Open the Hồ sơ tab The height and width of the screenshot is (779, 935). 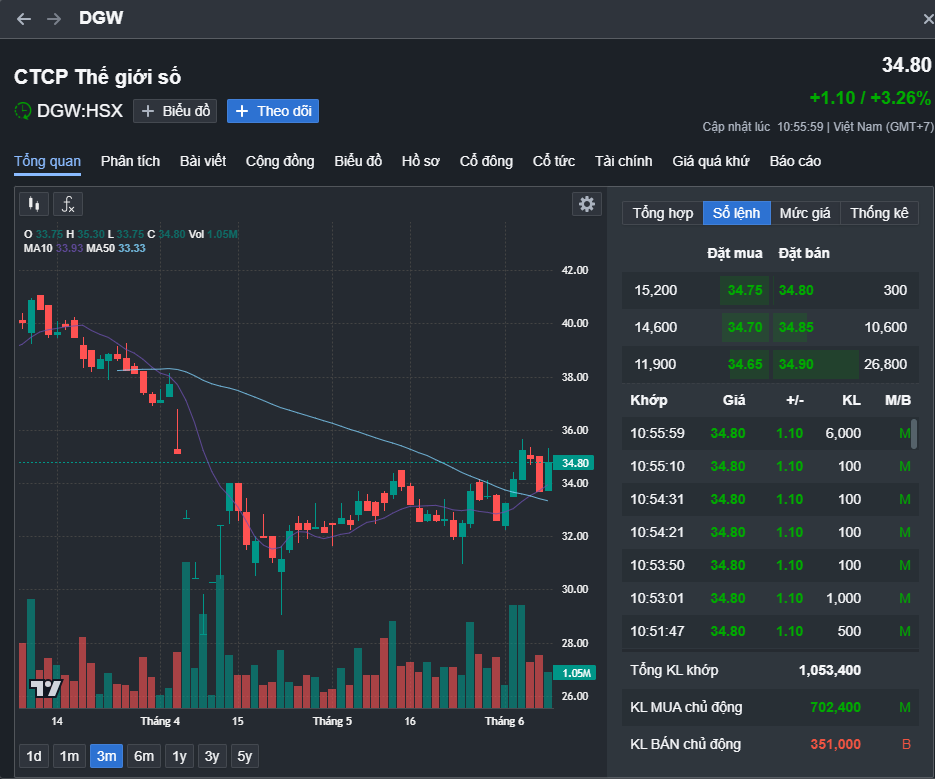[x=420, y=161]
